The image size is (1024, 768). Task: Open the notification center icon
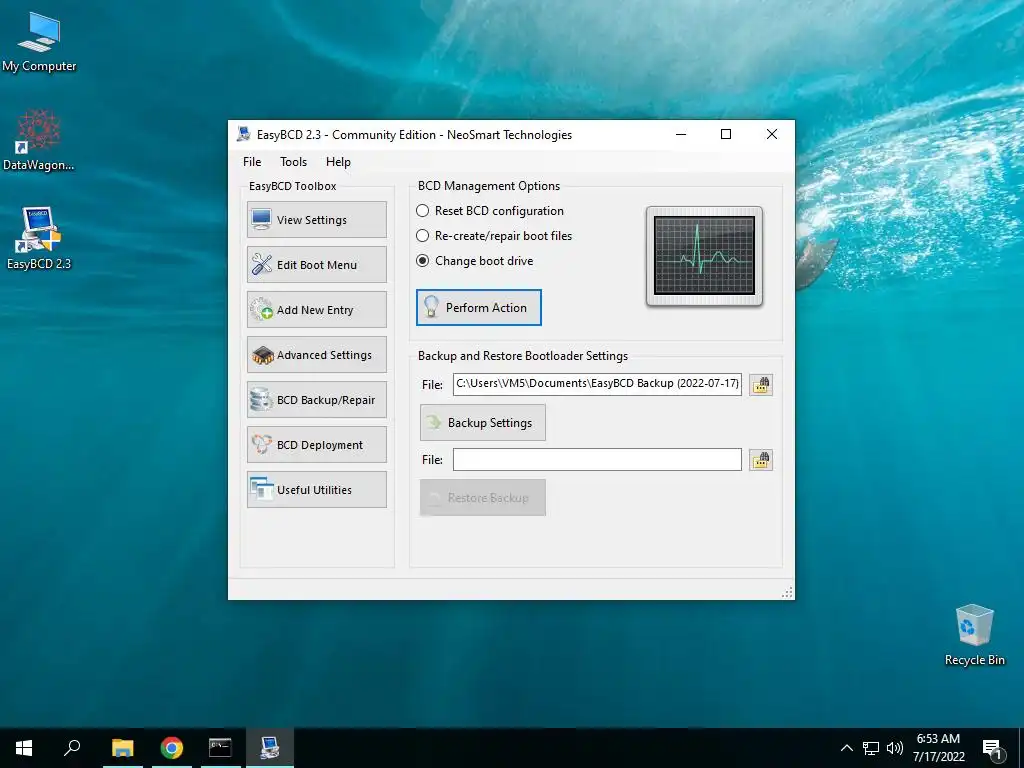coord(992,748)
